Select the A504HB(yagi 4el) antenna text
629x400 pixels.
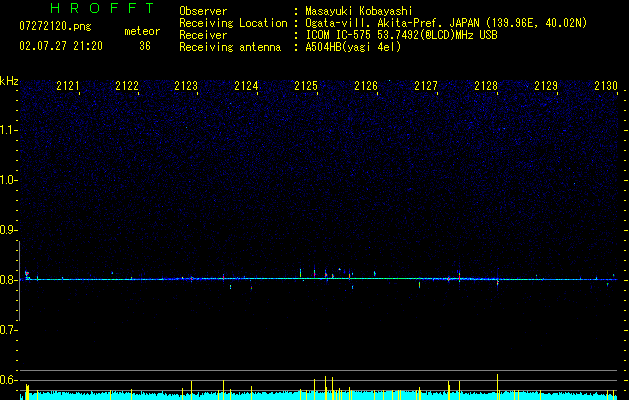(353, 47)
